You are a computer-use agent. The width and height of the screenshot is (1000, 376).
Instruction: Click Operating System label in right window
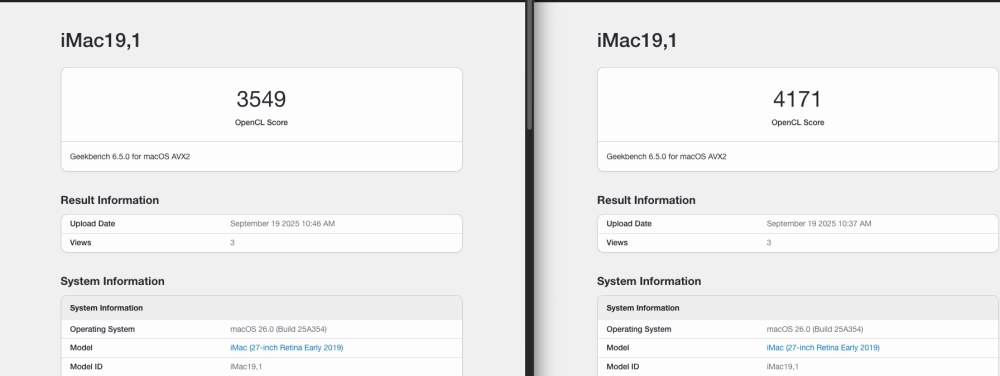pyautogui.click(x=638, y=329)
